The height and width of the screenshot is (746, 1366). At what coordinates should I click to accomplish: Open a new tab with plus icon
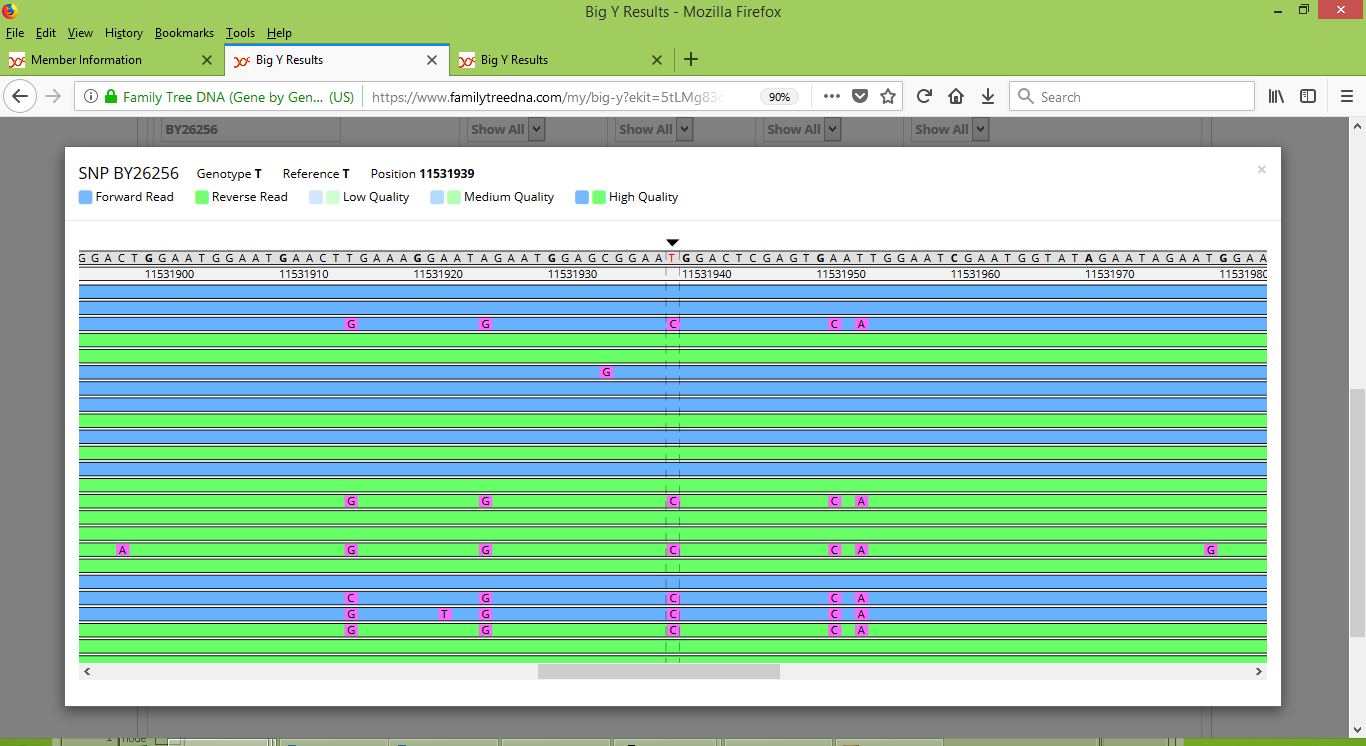coord(691,60)
